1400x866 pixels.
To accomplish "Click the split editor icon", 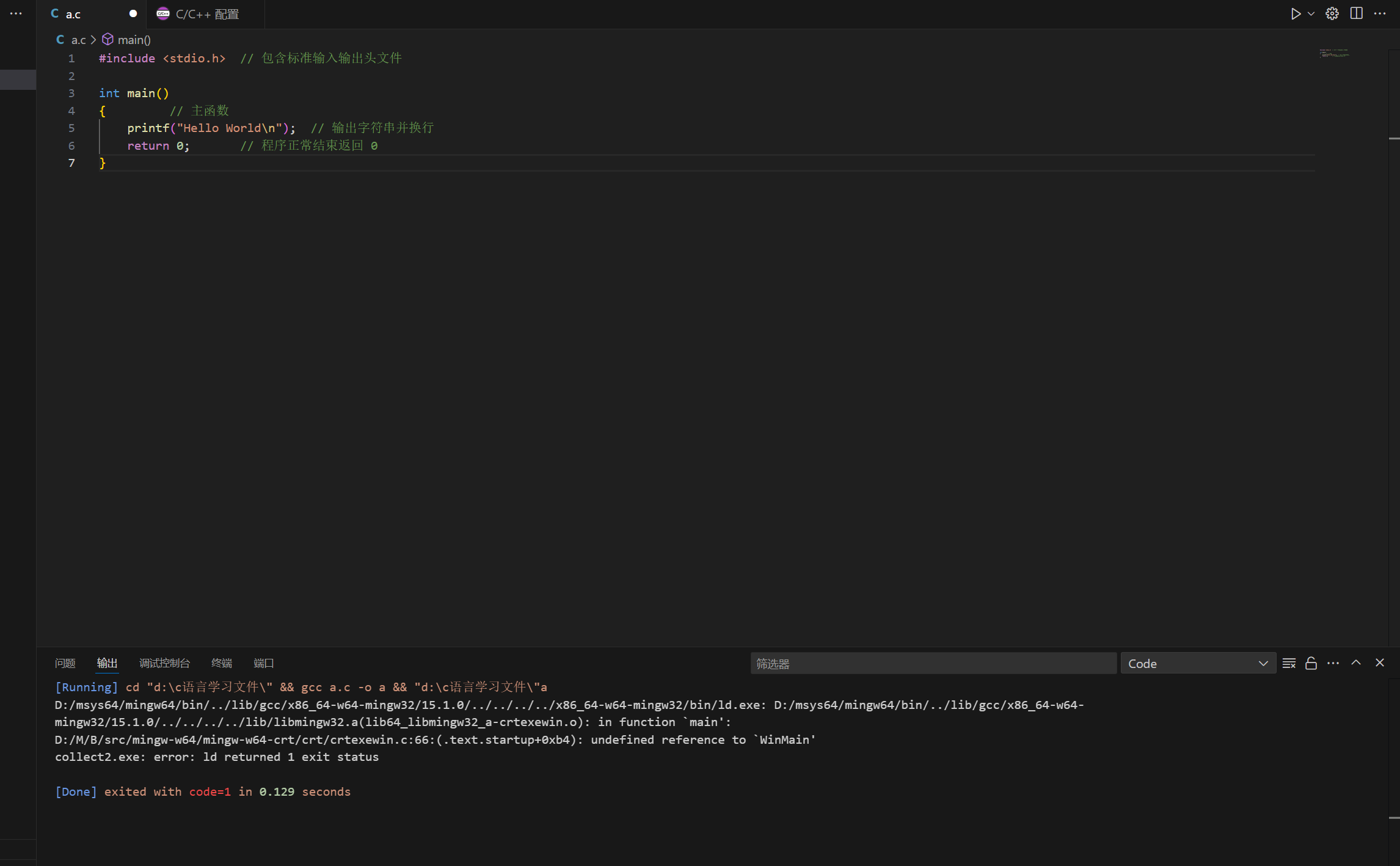I will pyautogui.click(x=1356, y=13).
